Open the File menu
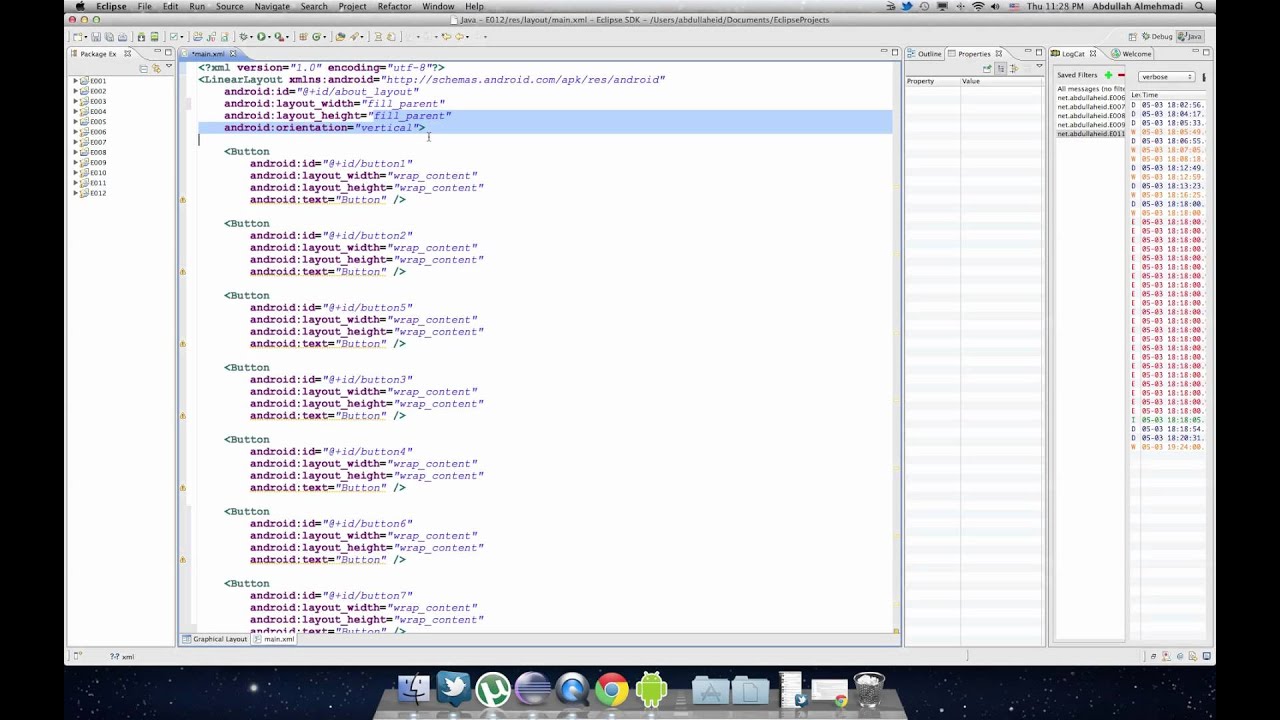1280x720 pixels. 145,6
